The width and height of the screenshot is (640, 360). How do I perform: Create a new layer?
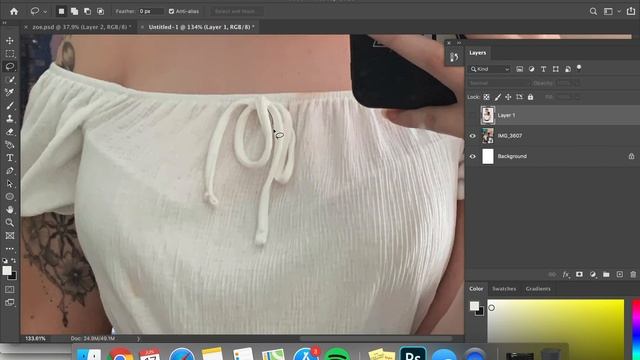620,275
